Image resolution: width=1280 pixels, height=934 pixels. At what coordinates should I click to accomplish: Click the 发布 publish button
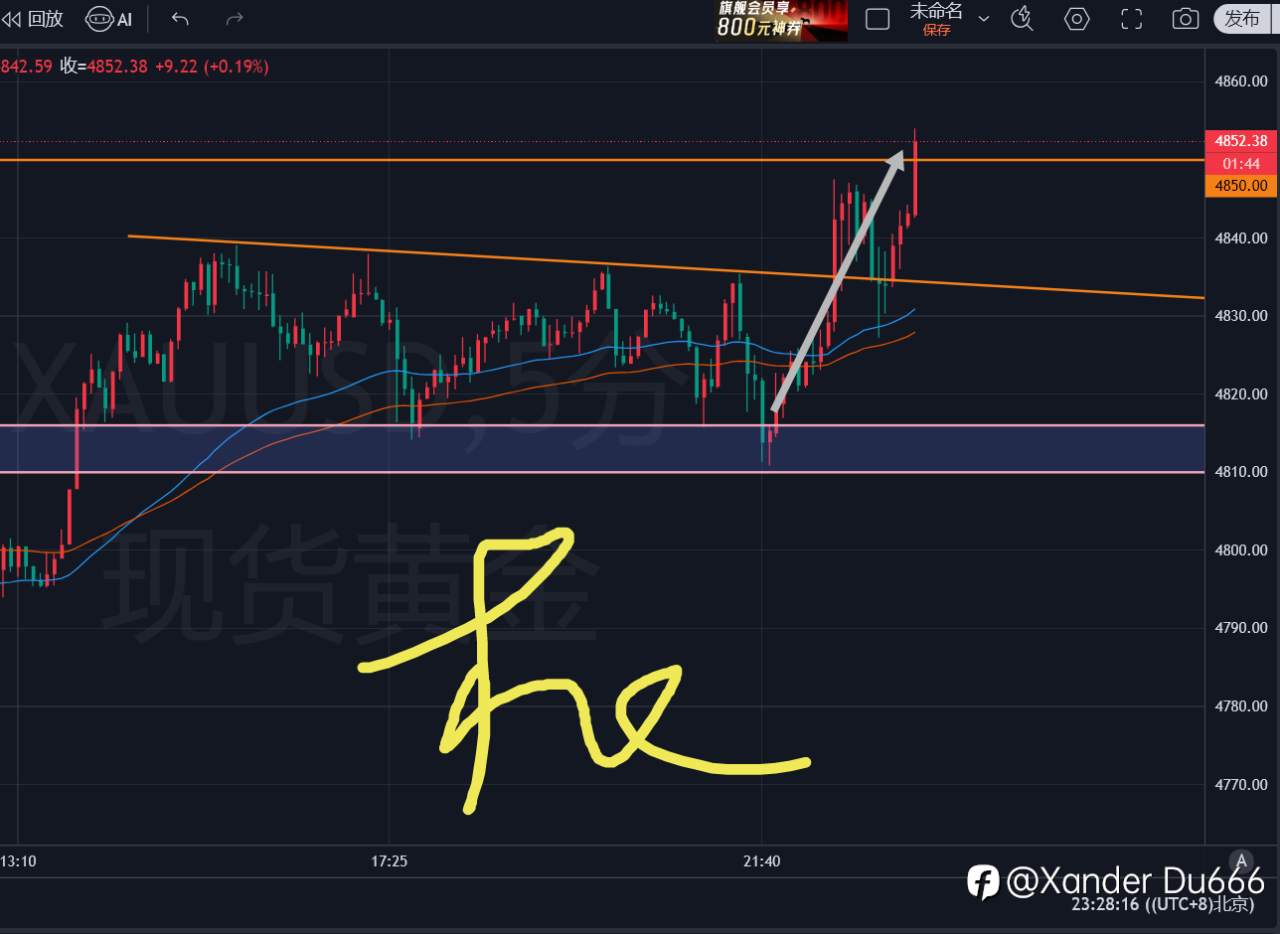[1244, 18]
